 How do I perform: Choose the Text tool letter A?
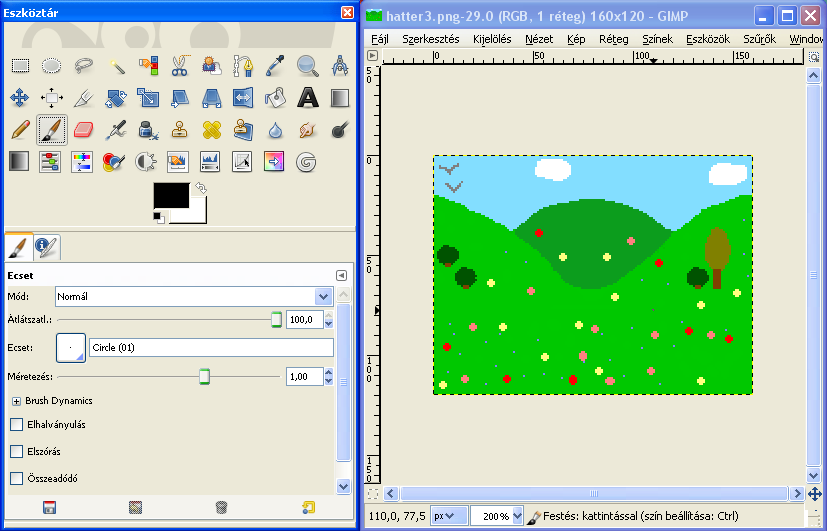click(x=307, y=98)
